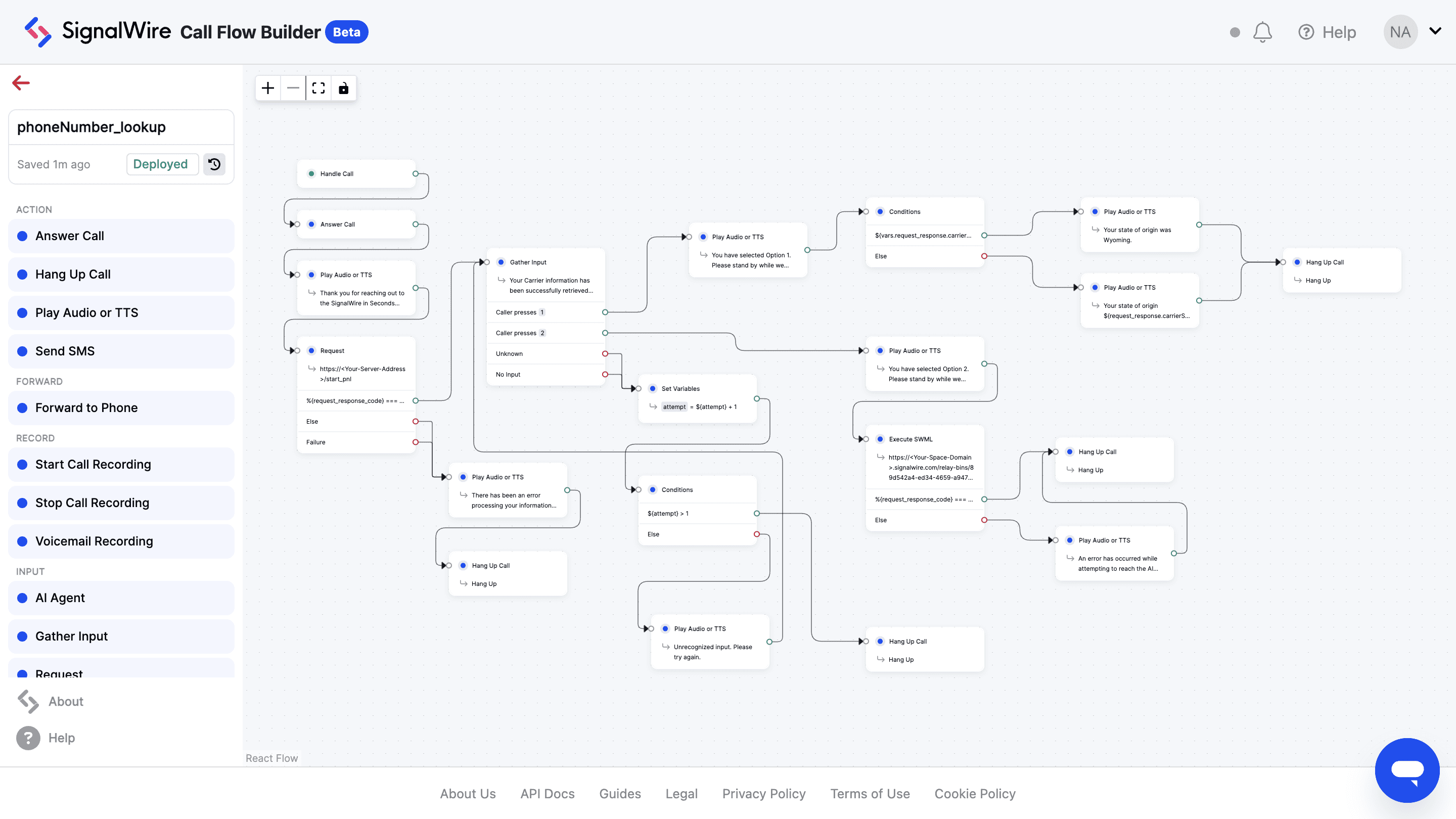Click the 'Saved 1m ago' status text
Screen dimensions: 1456x819
[54, 164]
